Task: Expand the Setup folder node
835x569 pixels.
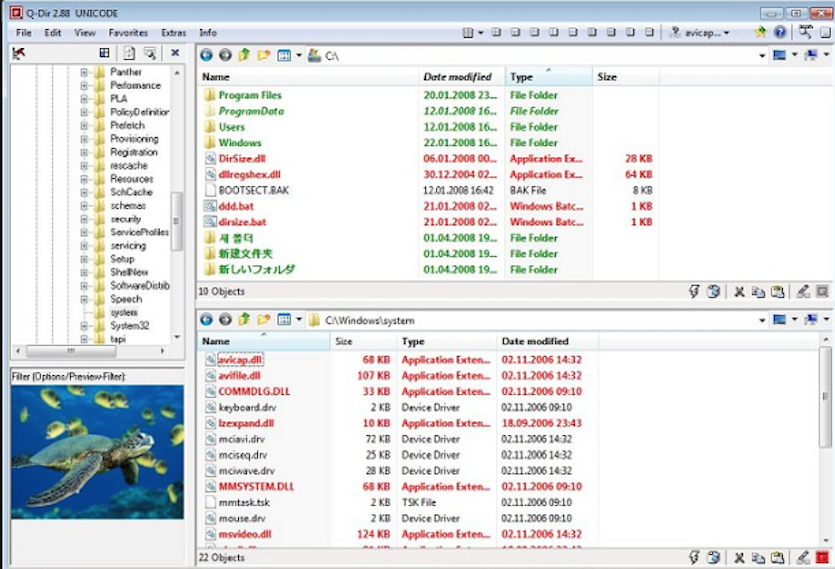Action: [x=84, y=259]
